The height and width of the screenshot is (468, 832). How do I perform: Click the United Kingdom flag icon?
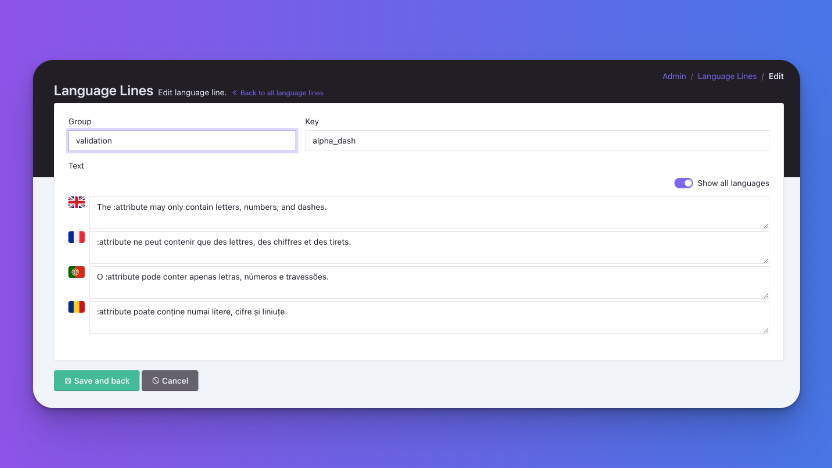tap(76, 202)
